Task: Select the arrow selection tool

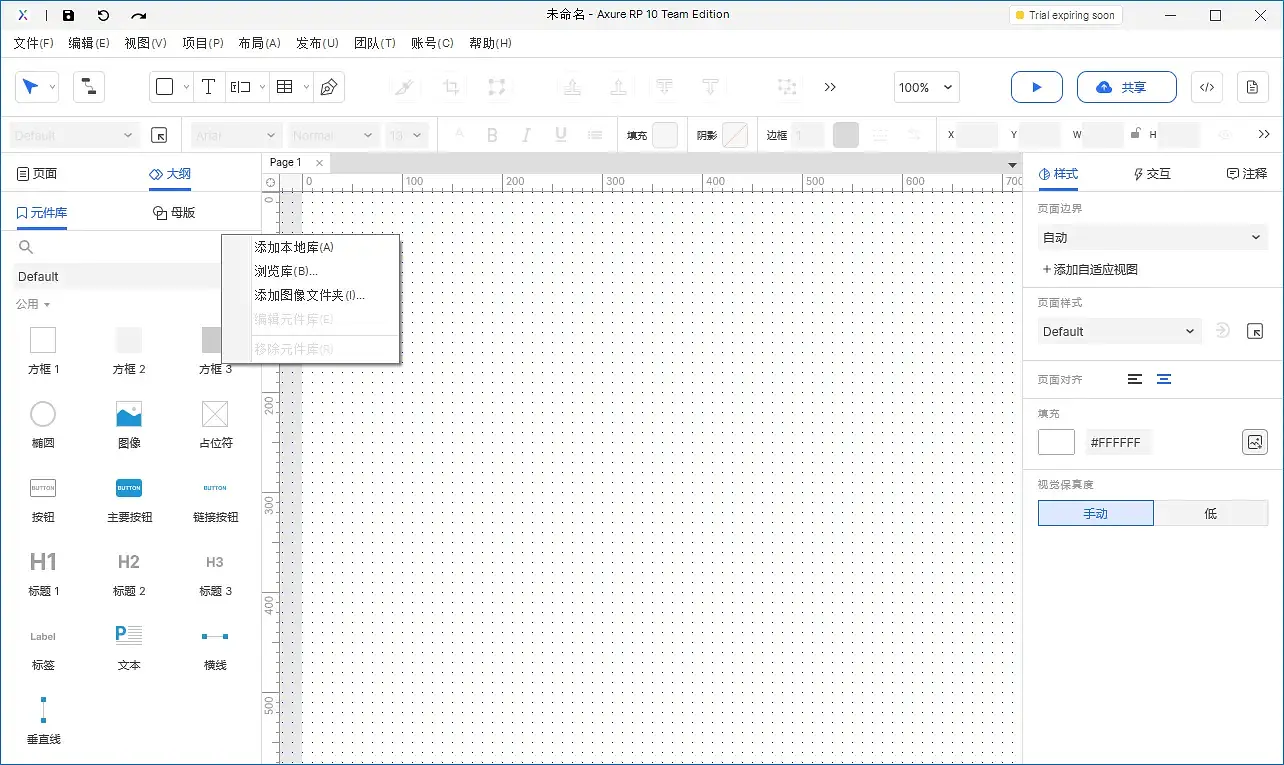Action: pos(31,87)
